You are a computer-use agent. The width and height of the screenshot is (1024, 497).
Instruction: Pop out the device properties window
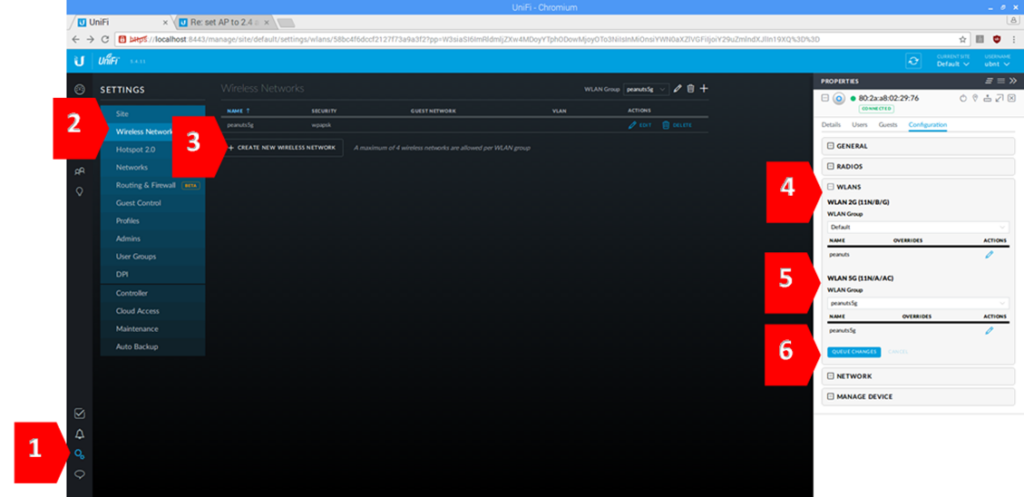point(999,98)
